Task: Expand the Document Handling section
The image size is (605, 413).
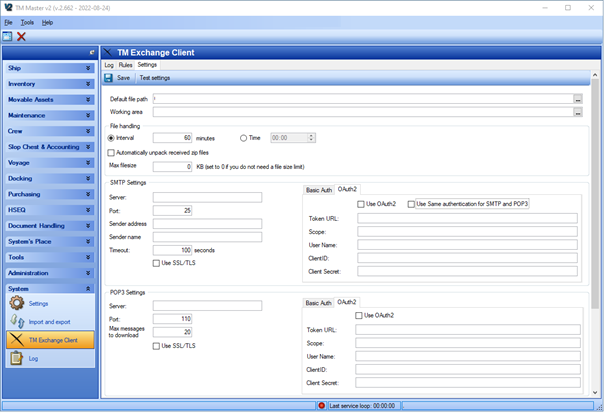Action: [50, 226]
